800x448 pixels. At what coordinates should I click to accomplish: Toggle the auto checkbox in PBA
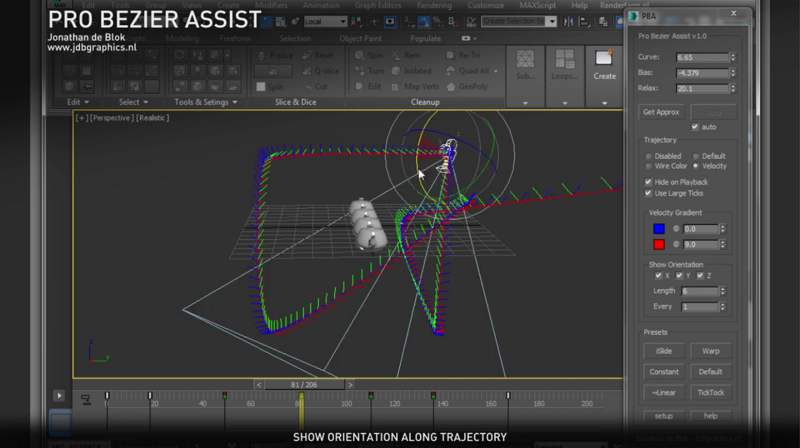point(695,127)
